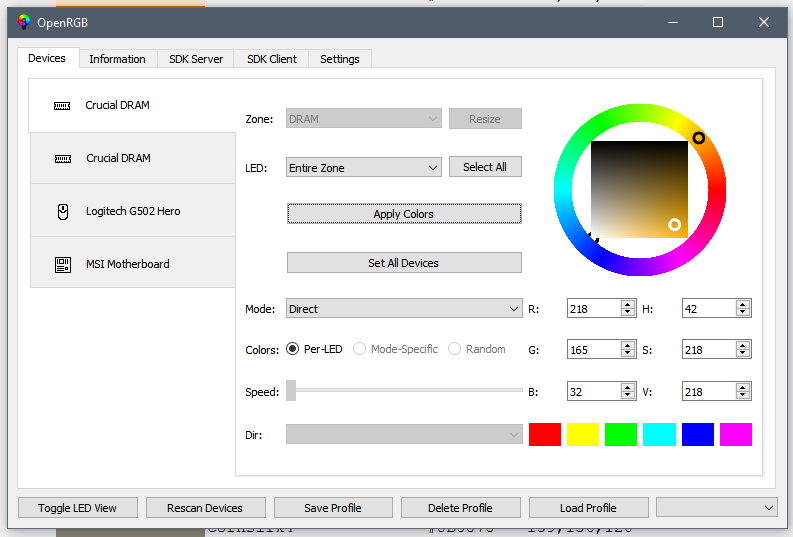Viewport: 793px width, 537px height.
Task: Click the Rescan Devices button
Action: 205,508
